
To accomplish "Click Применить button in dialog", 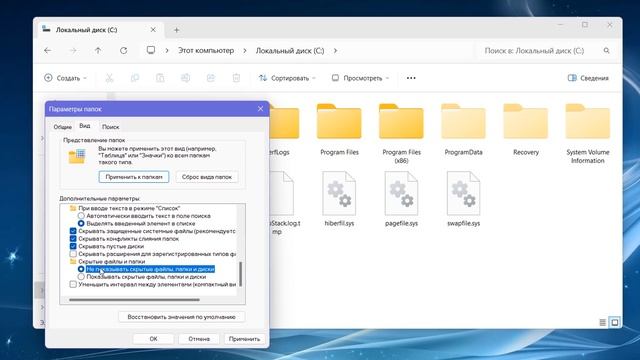I will coord(244,339).
